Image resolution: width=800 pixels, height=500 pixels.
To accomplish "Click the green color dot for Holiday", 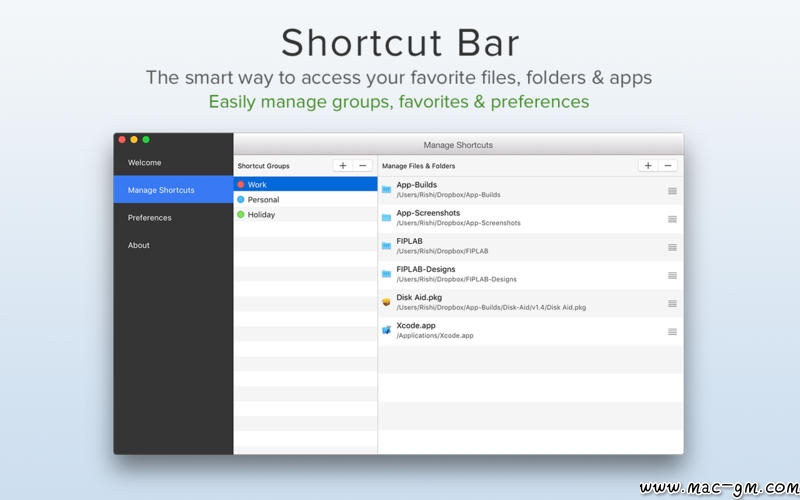I will click(241, 214).
